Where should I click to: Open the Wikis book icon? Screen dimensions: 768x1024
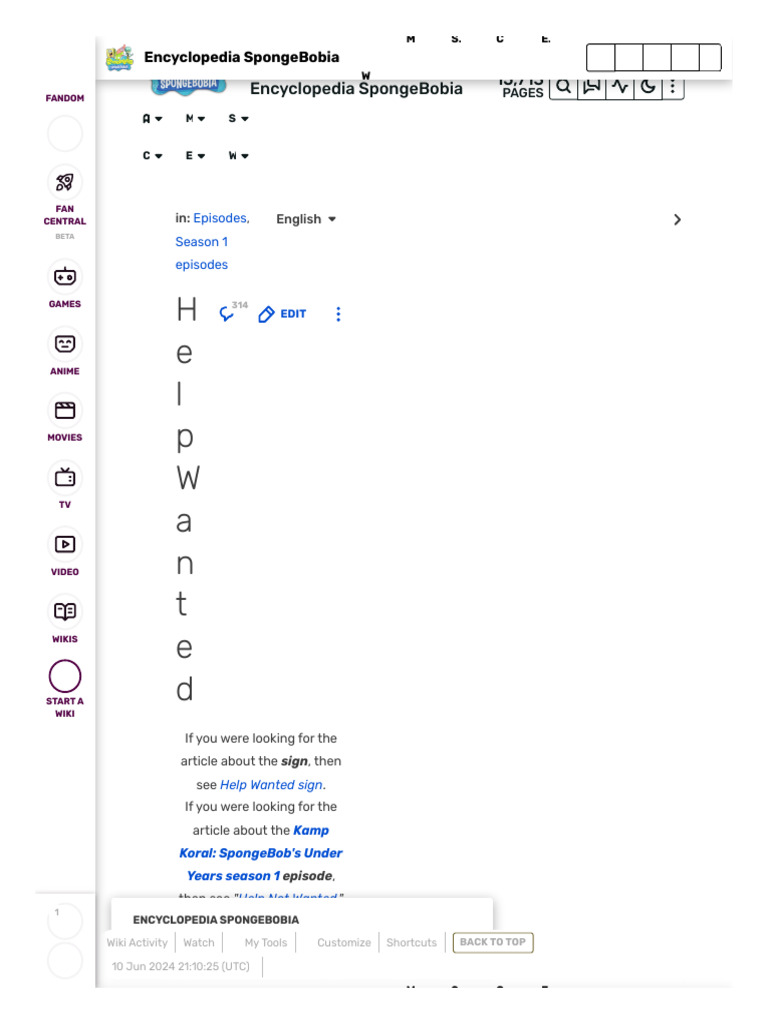tap(65, 611)
